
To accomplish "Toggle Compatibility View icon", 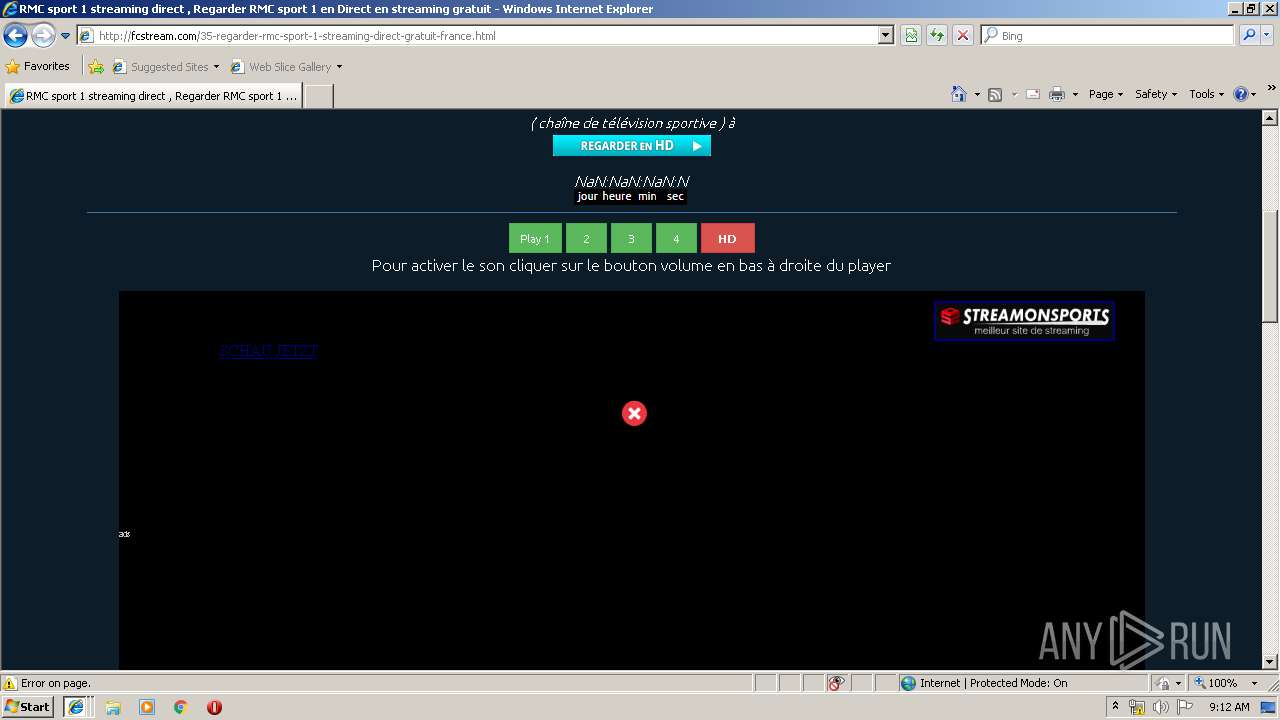I will coord(911,36).
